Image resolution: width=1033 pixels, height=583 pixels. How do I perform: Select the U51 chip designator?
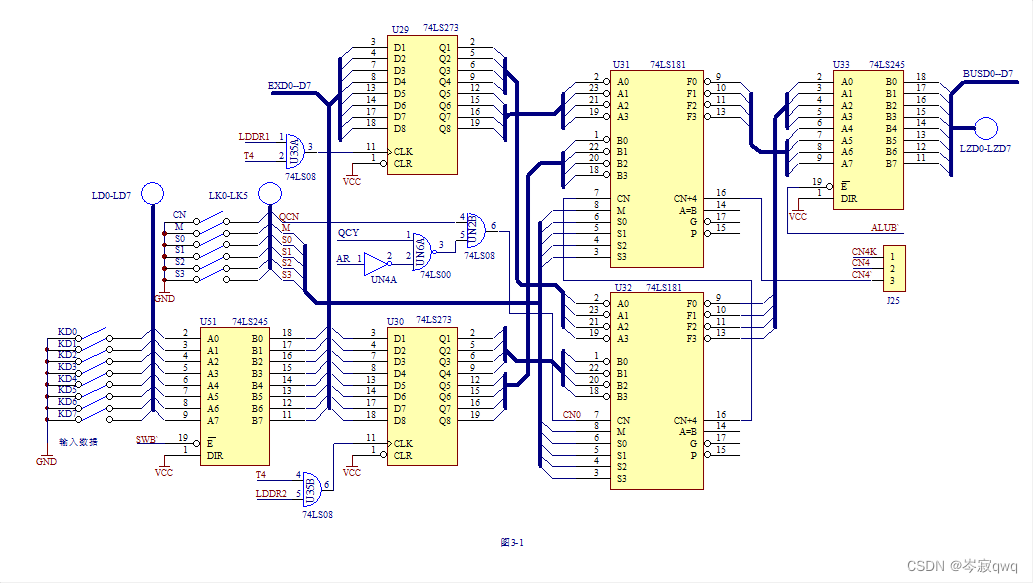(208, 321)
